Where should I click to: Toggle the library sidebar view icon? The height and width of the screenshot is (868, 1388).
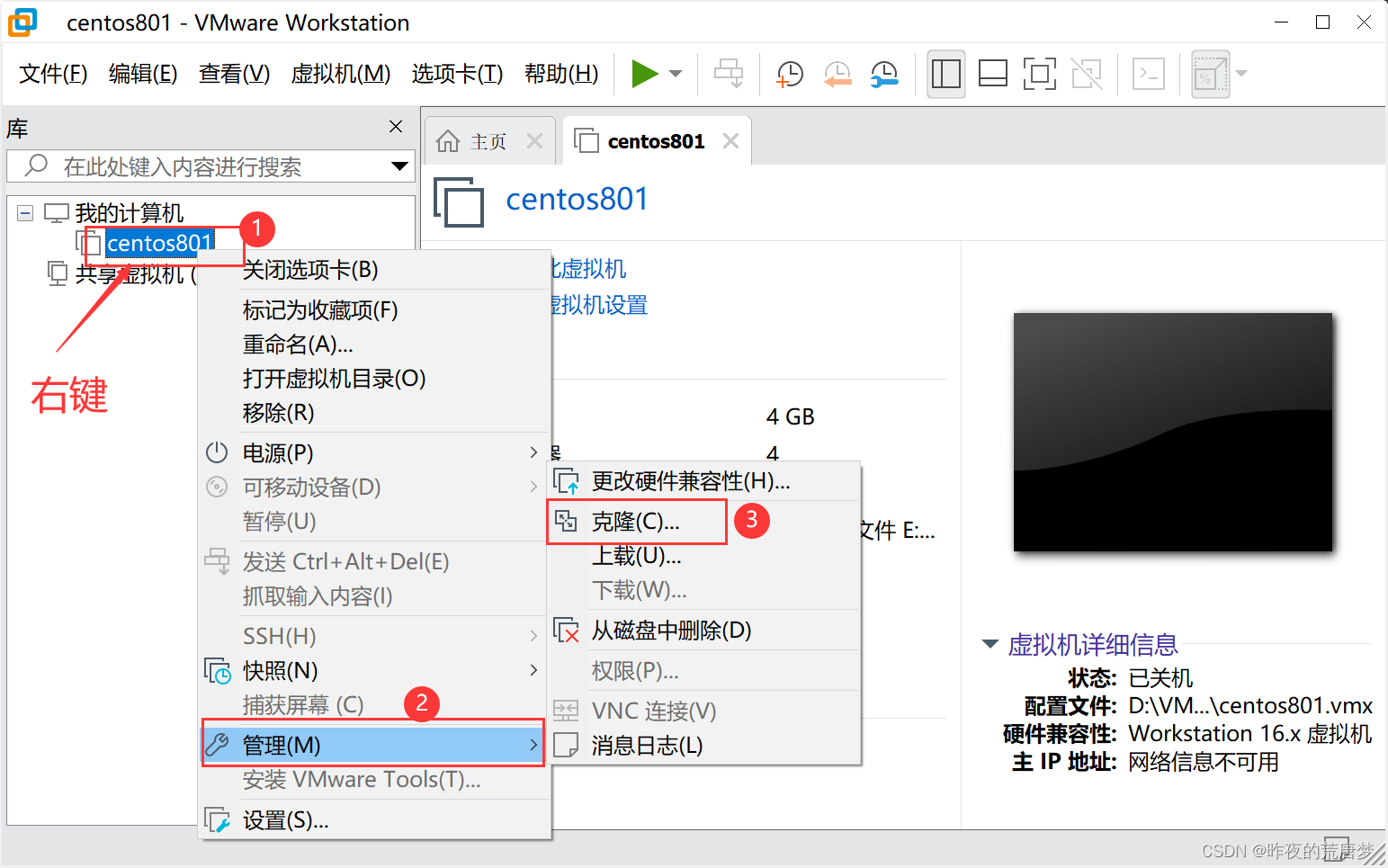pyautogui.click(x=946, y=74)
